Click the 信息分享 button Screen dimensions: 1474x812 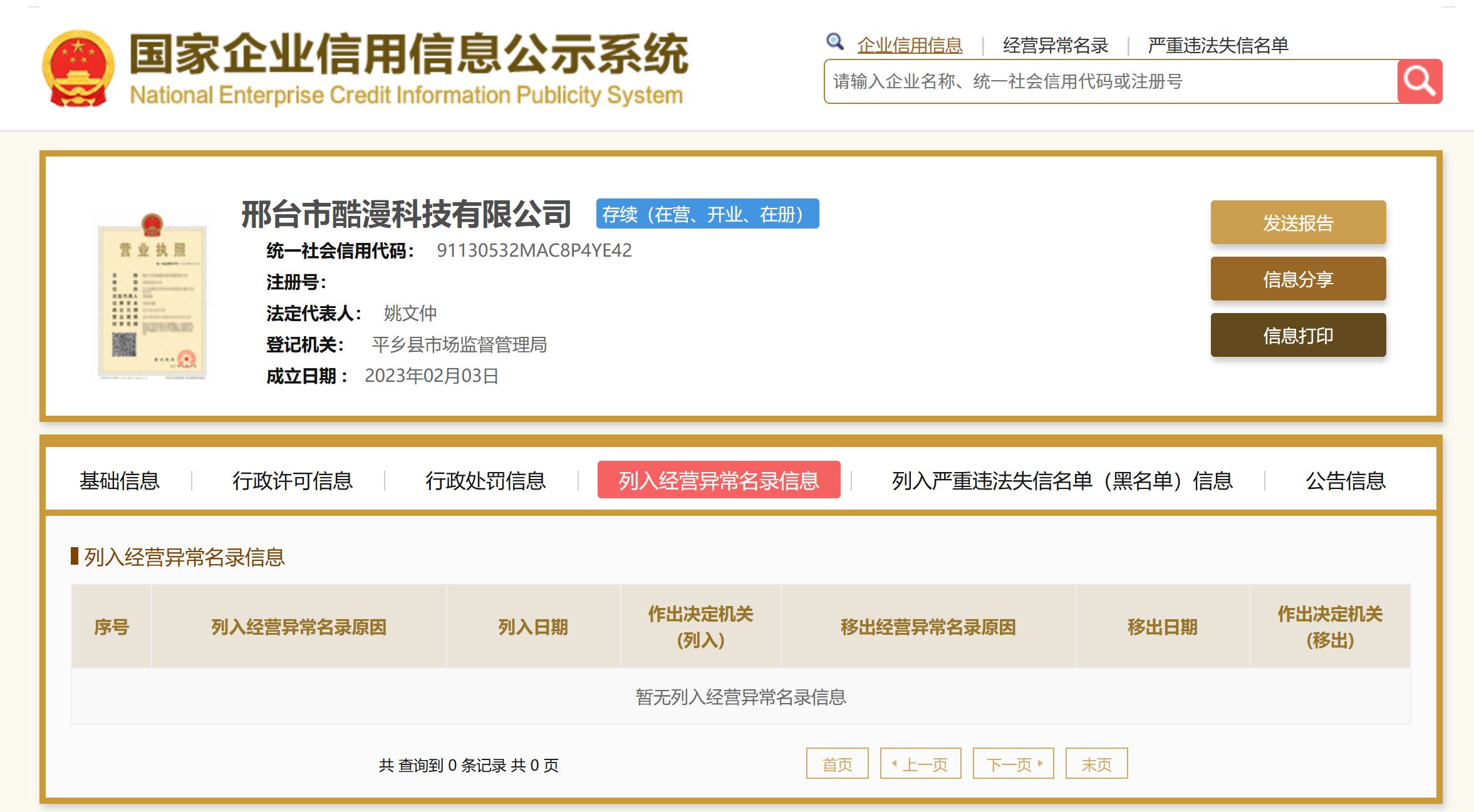(x=1298, y=279)
